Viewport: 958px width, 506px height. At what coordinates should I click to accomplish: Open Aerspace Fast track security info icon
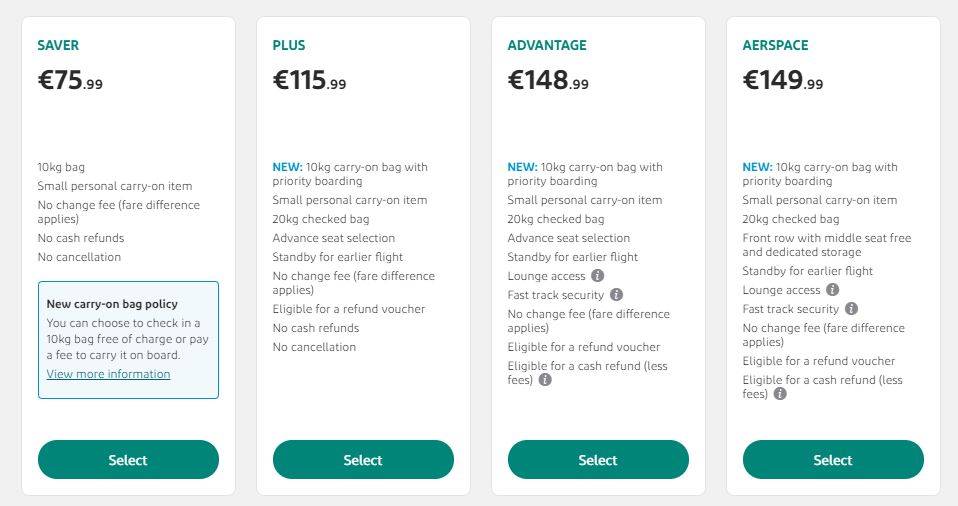852,309
